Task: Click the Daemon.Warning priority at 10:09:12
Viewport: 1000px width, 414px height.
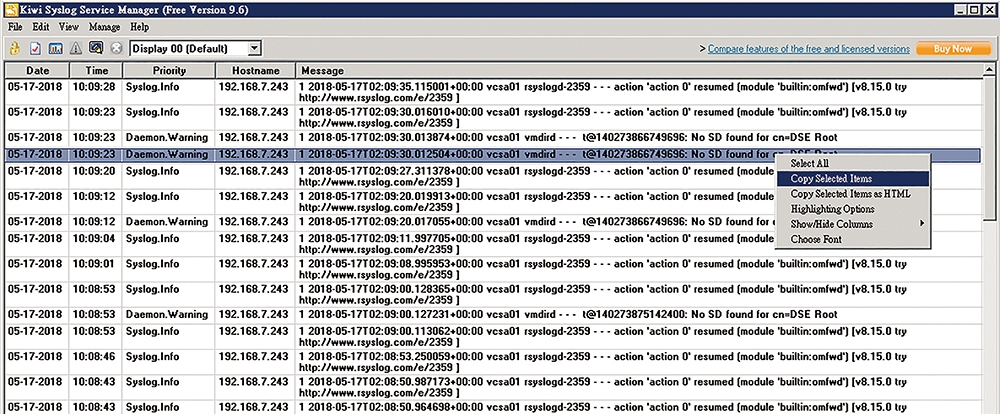Action: point(167,221)
